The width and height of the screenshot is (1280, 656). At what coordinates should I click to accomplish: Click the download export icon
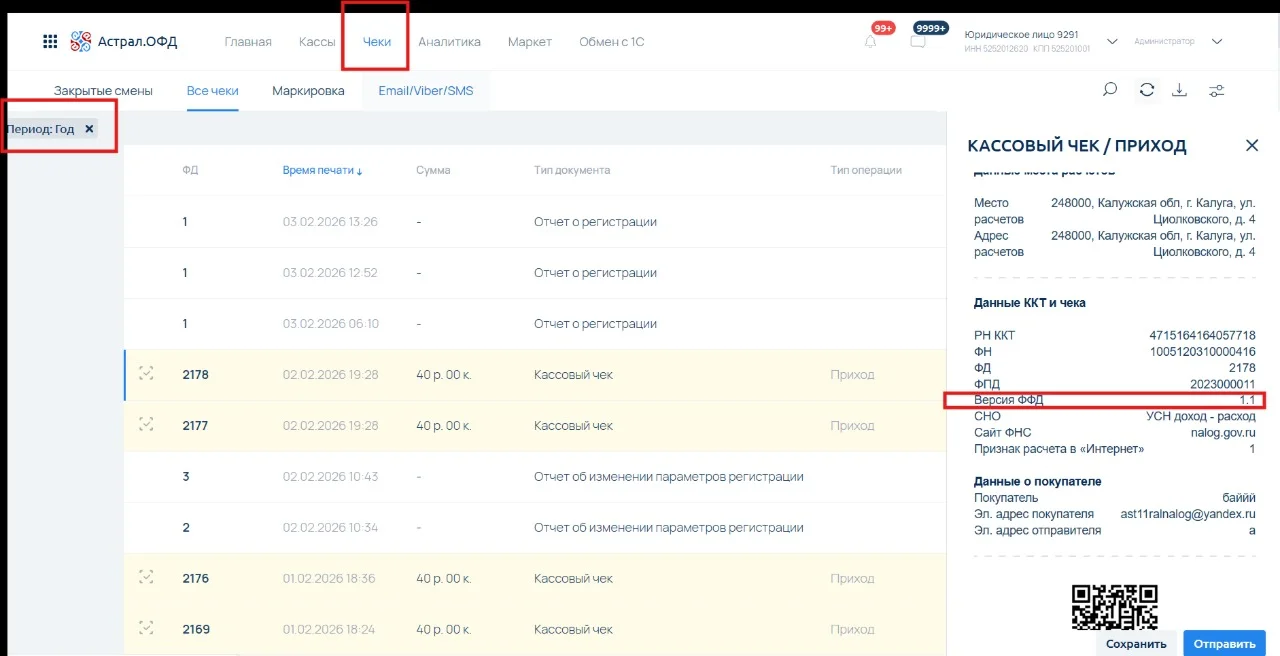click(1180, 90)
